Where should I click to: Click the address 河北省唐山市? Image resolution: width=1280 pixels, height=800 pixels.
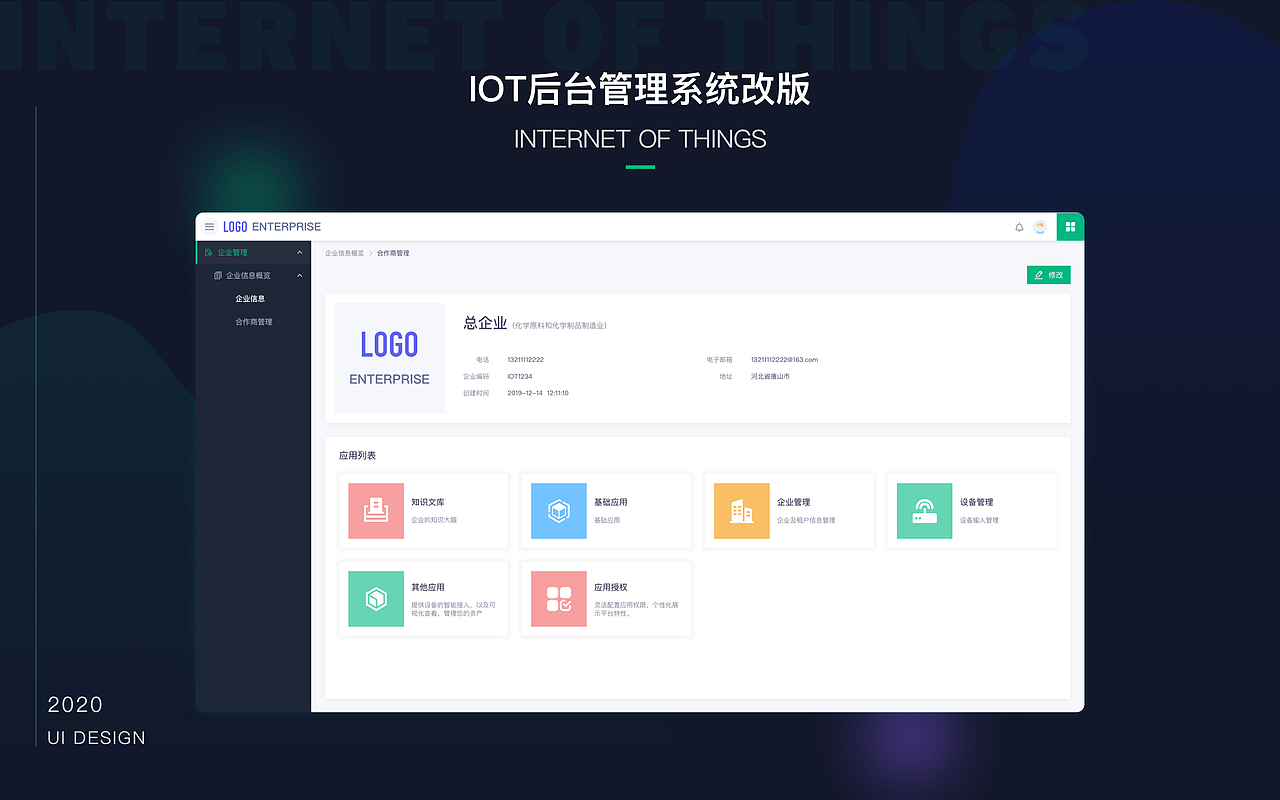pyautogui.click(x=771, y=377)
